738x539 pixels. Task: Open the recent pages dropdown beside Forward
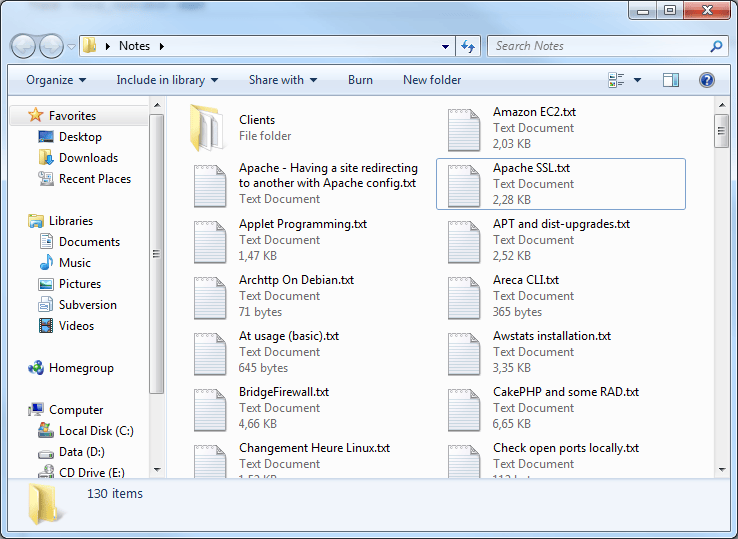point(72,47)
